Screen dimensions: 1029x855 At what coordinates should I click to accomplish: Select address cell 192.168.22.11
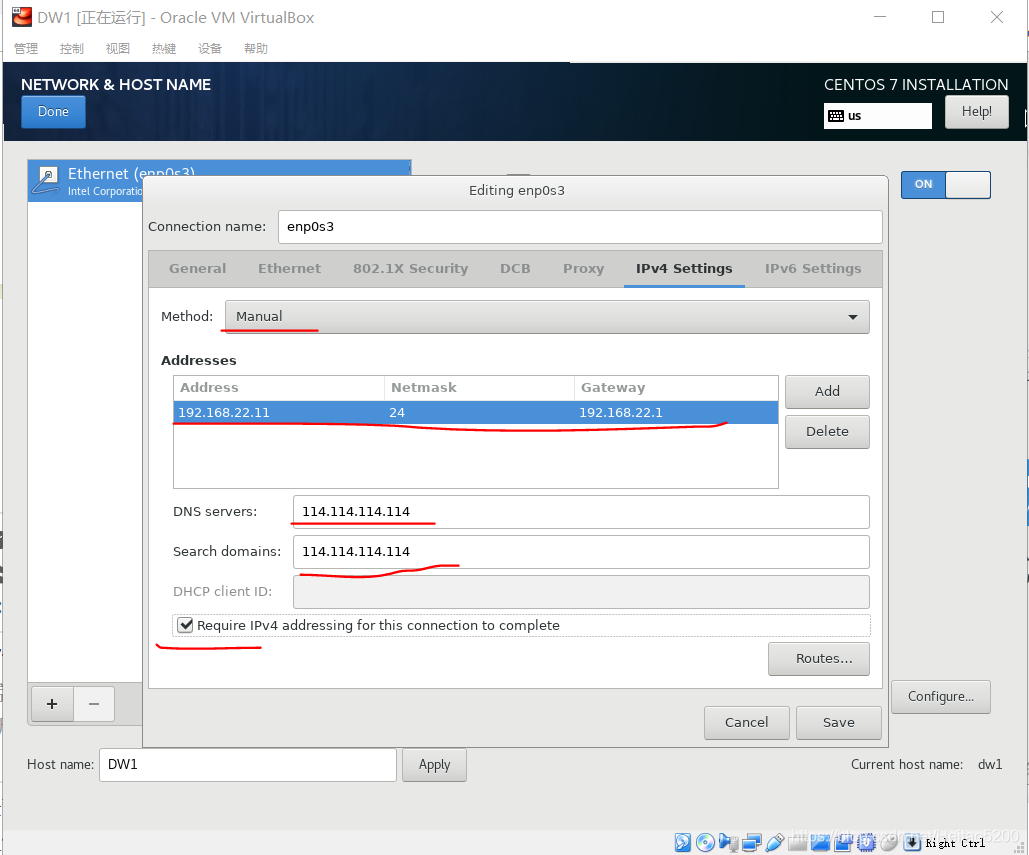pyautogui.click(x=224, y=413)
